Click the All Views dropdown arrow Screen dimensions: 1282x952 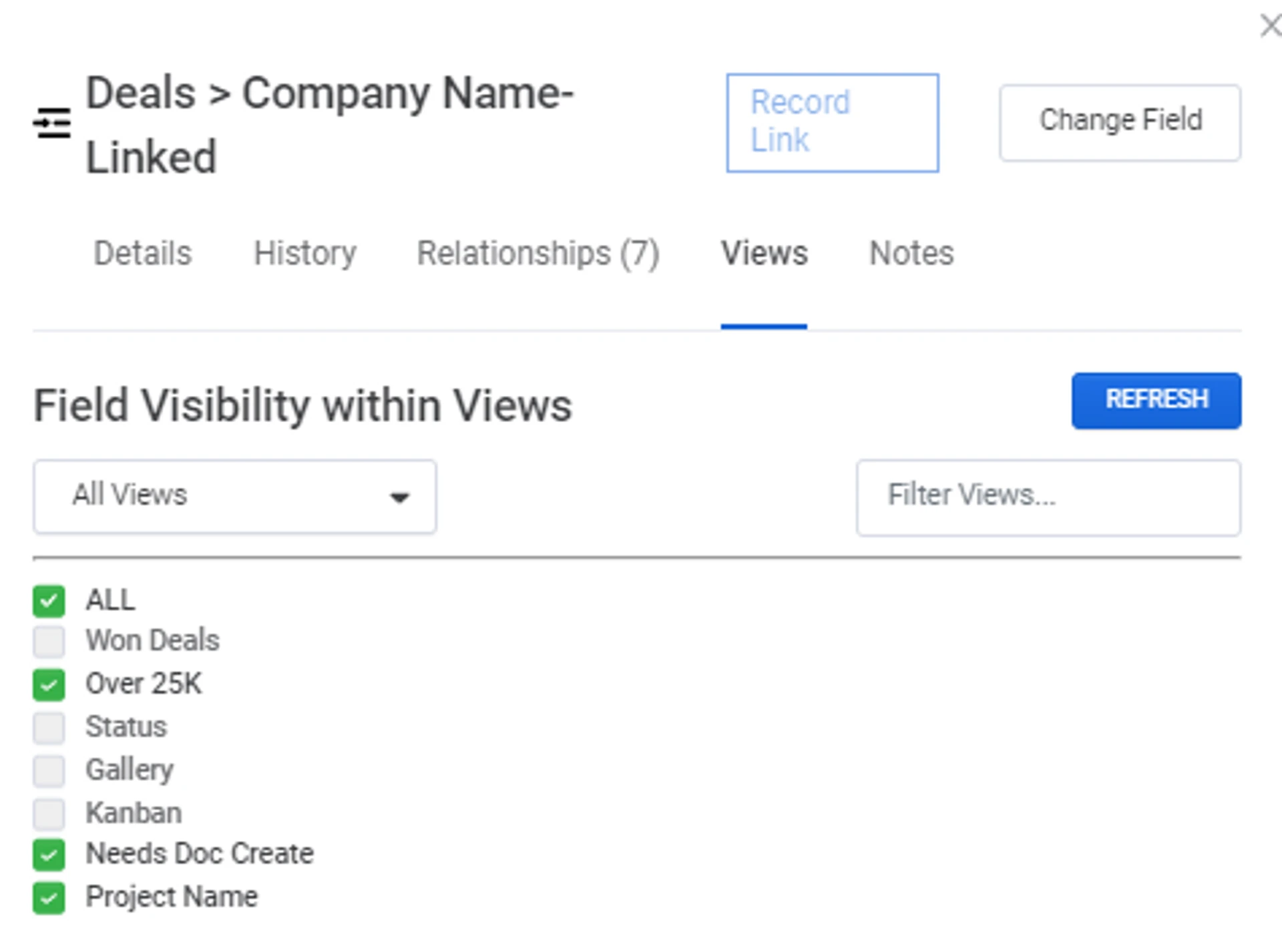pyautogui.click(x=399, y=497)
